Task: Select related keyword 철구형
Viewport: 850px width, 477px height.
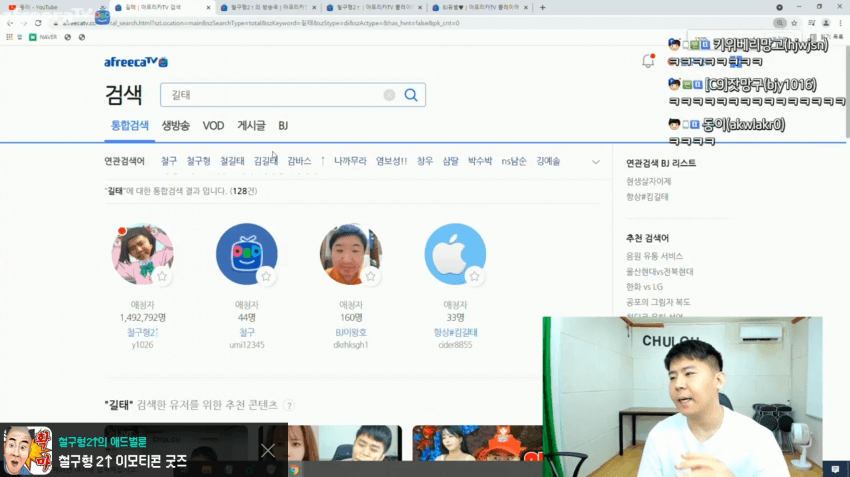Action: (198, 161)
